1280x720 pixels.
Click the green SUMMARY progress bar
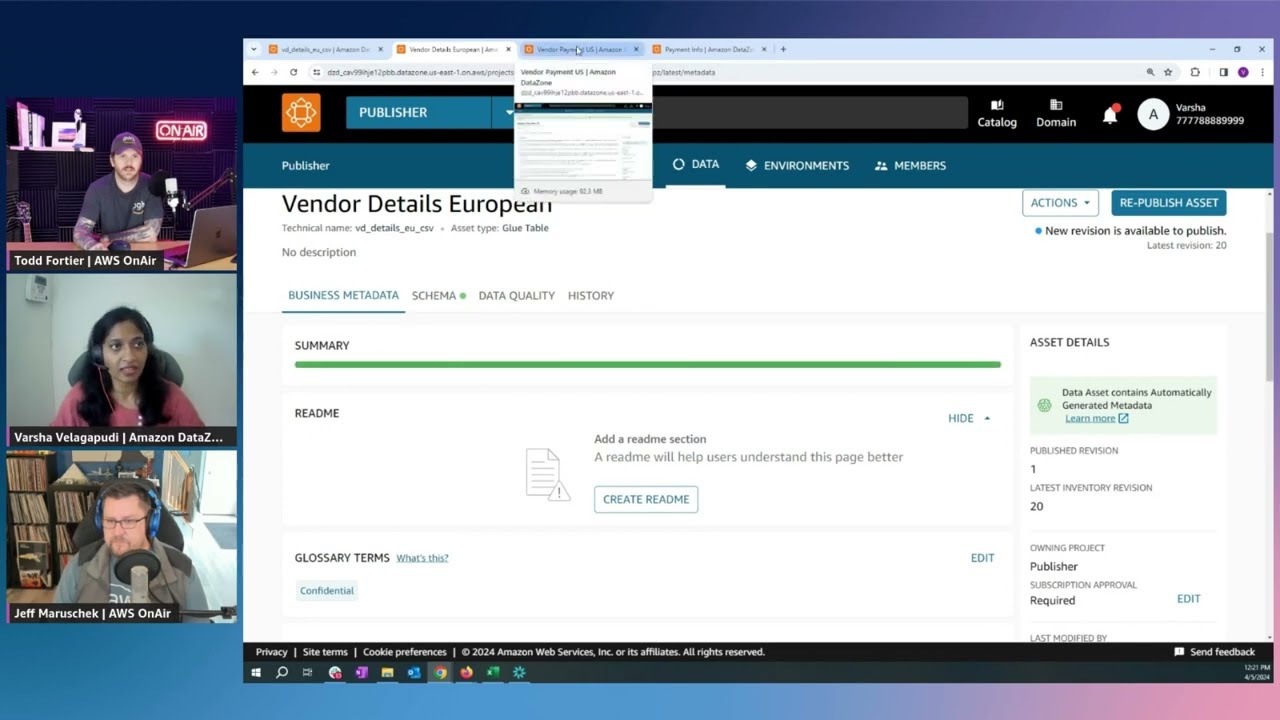[648, 365]
